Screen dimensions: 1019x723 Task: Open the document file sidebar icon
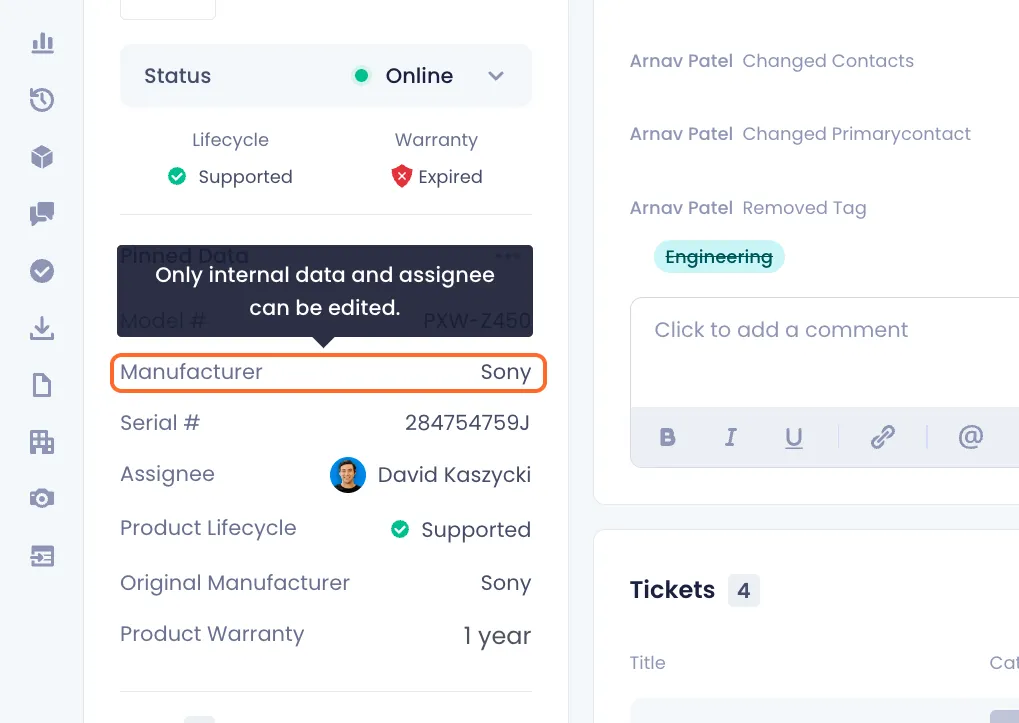point(42,385)
